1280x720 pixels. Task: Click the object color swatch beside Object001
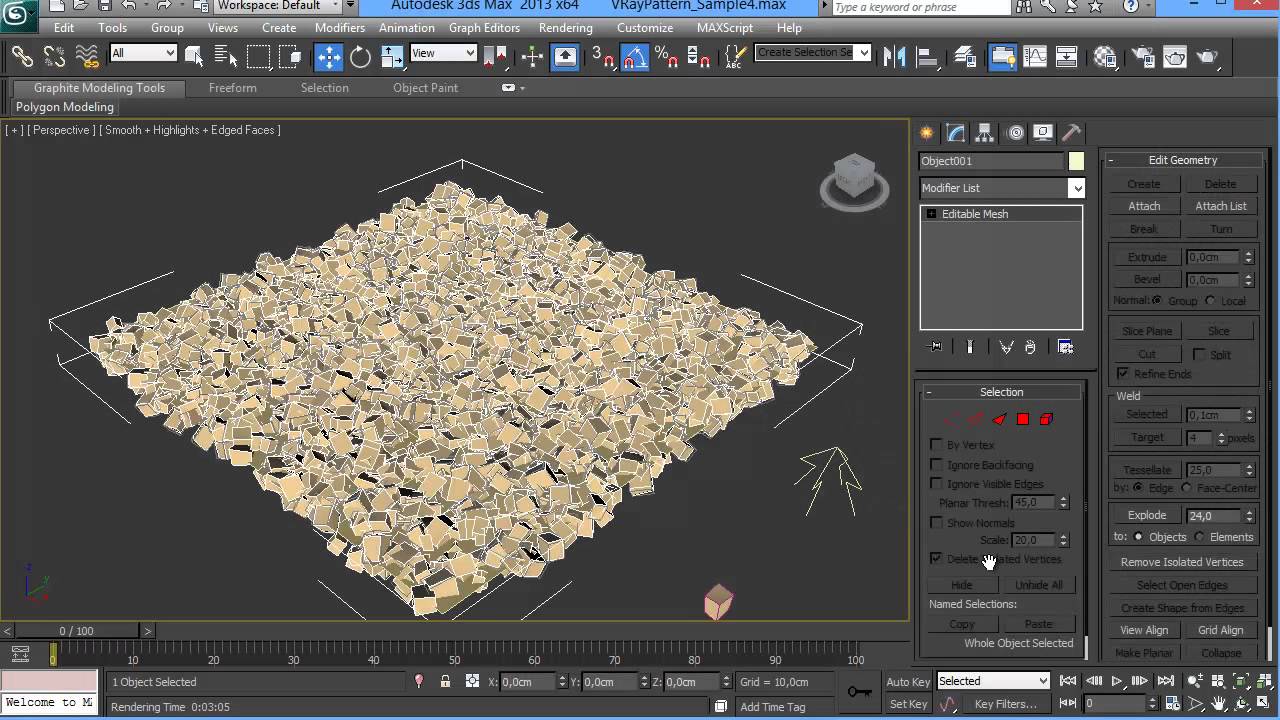click(x=1076, y=161)
